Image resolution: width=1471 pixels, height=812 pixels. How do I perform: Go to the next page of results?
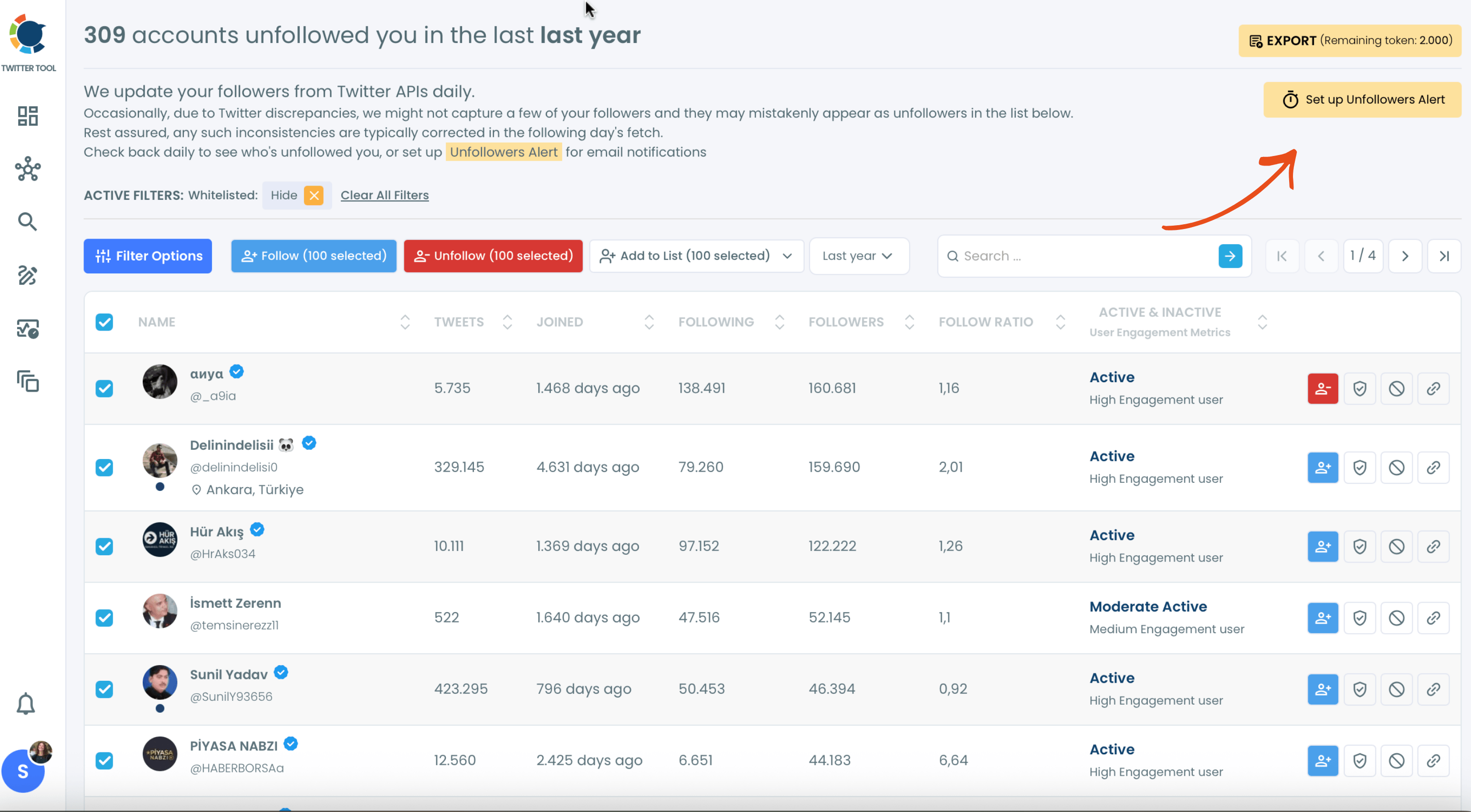(1405, 256)
